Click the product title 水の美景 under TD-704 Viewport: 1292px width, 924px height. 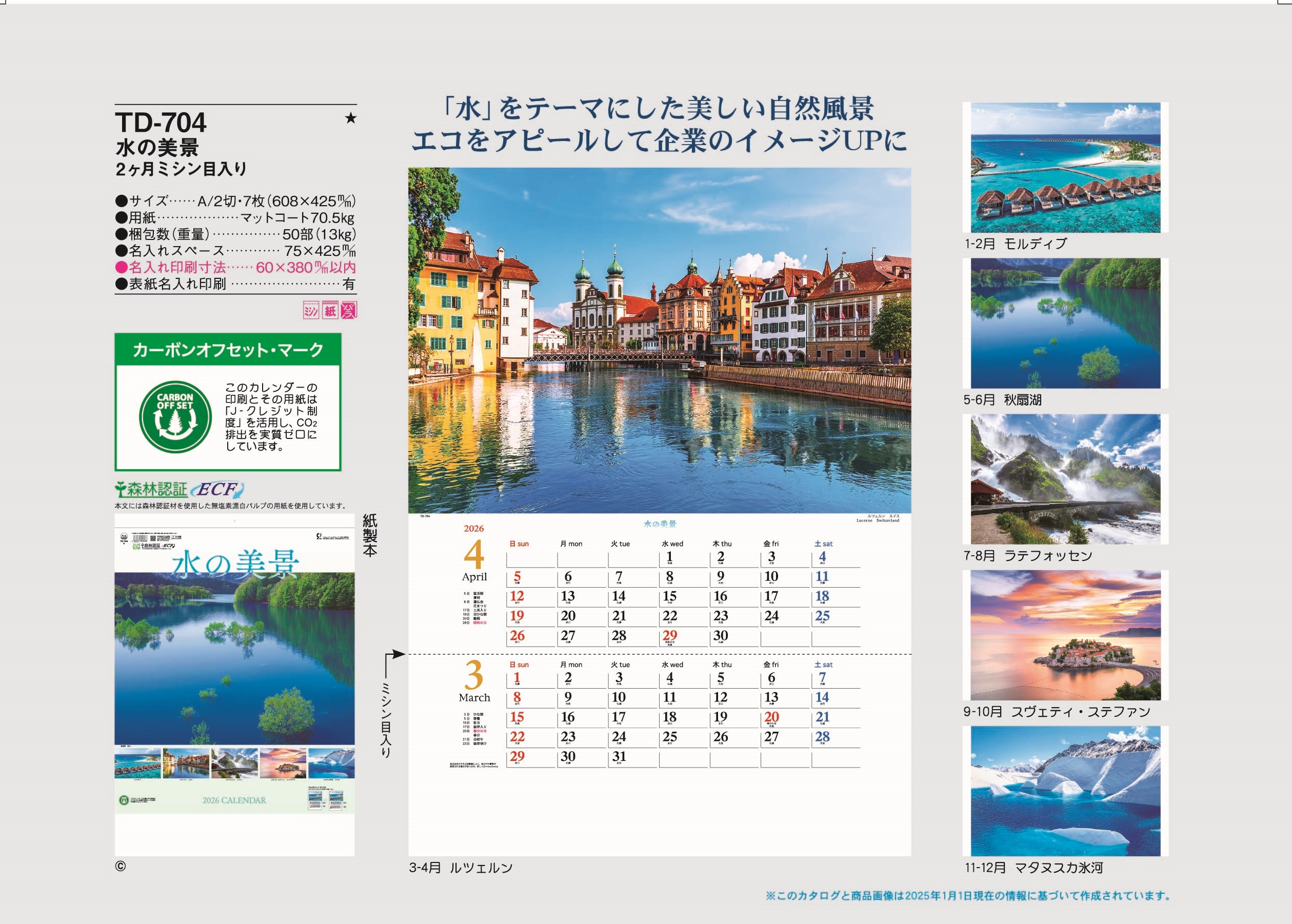(157, 148)
